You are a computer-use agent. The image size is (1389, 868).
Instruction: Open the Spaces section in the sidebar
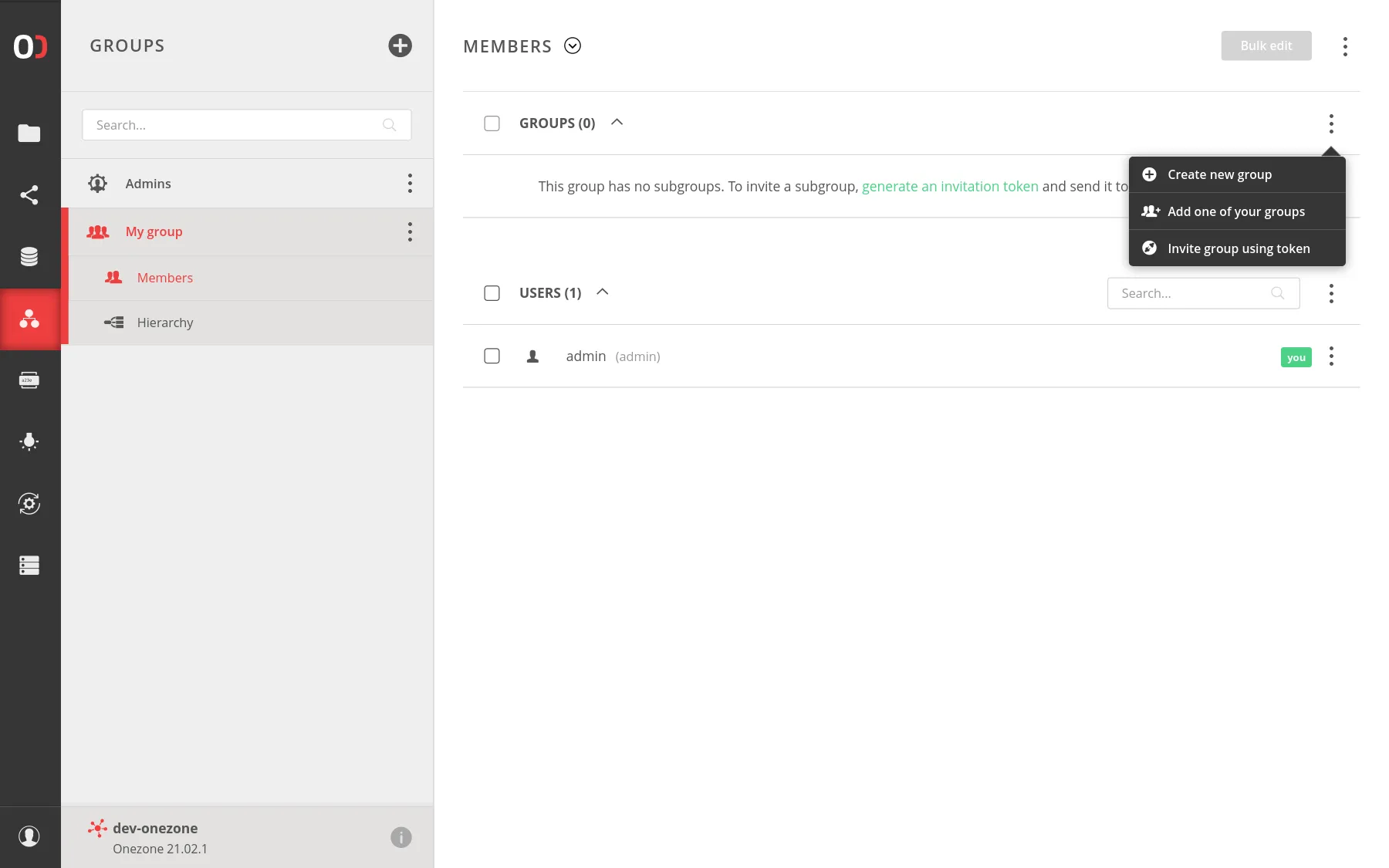click(x=29, y=255)
